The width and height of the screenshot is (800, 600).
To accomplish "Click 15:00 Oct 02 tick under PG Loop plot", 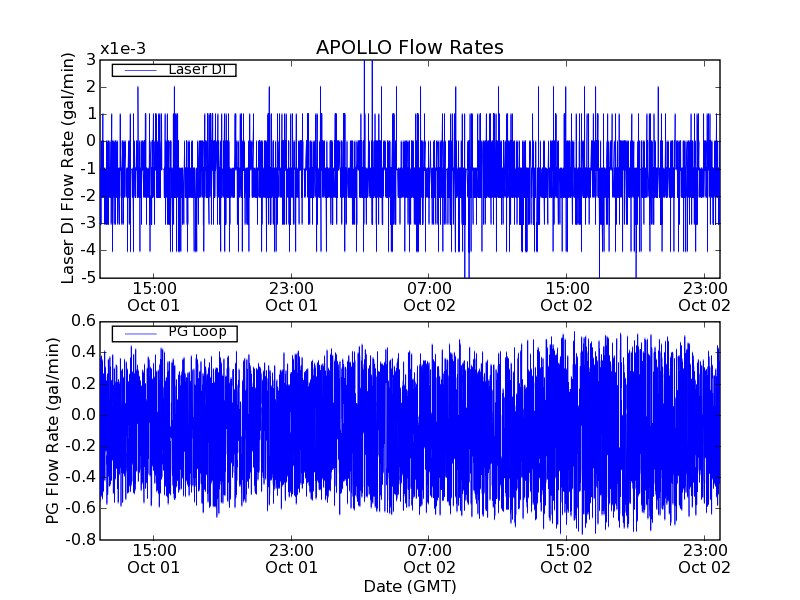I will point(567,558).
